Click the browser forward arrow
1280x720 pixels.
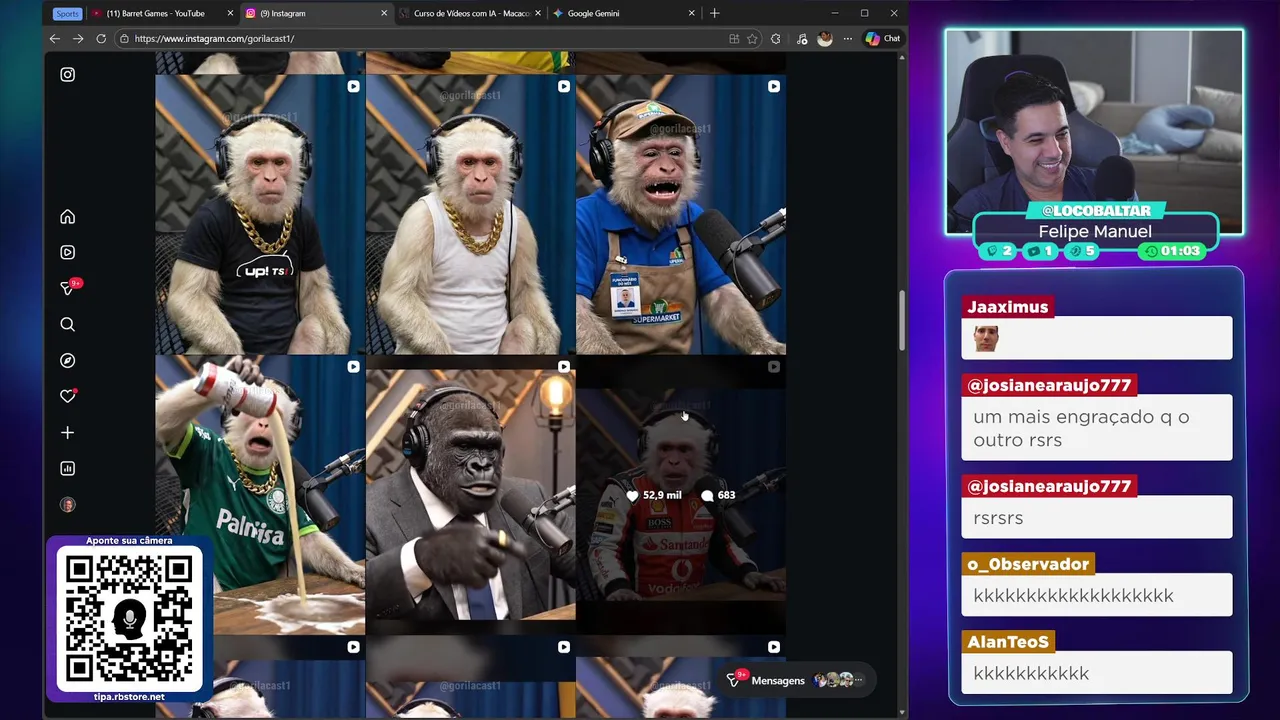(x=78, y=39)
